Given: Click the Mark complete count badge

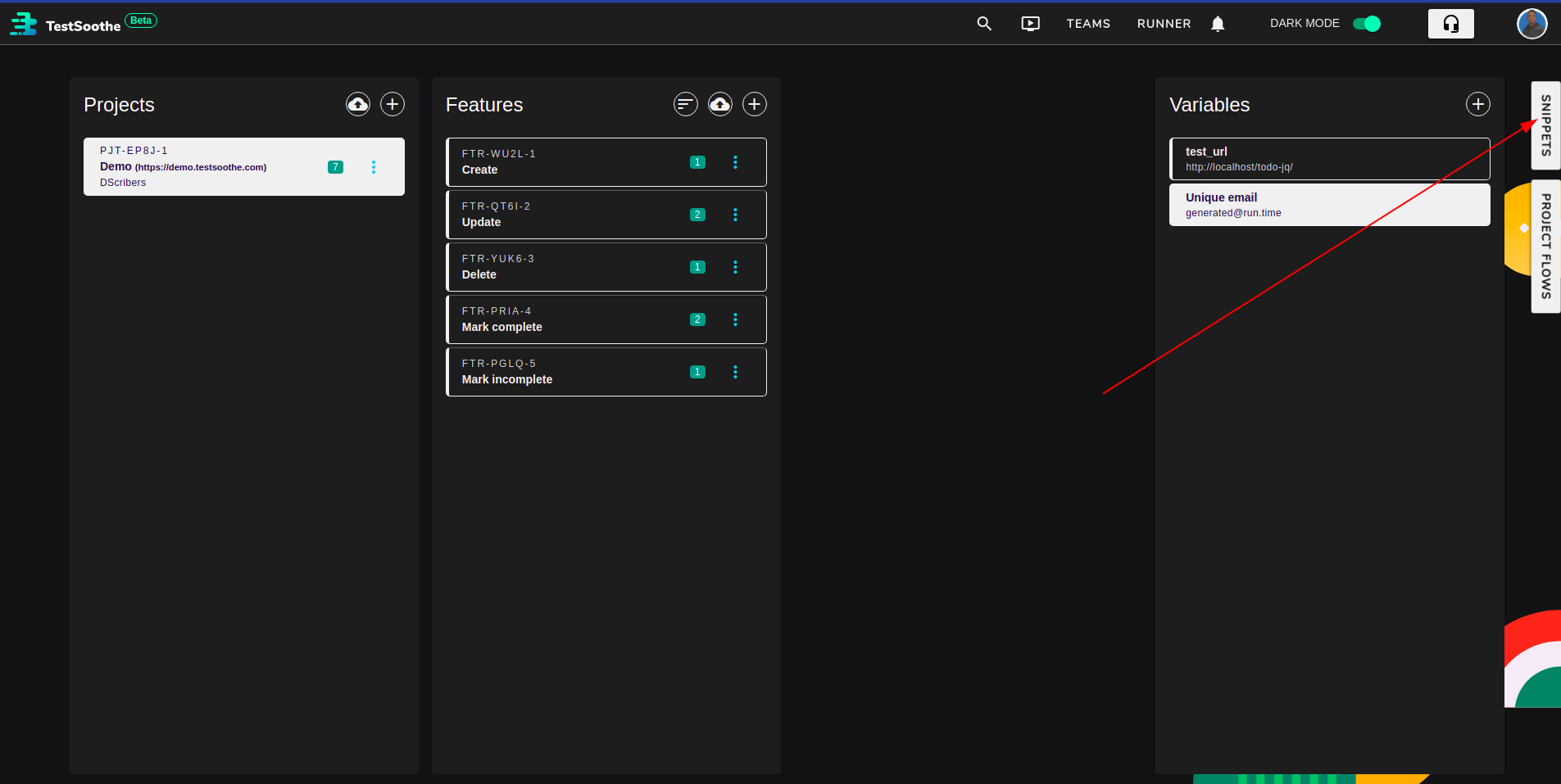Looking at the screenshot, I should click(x=697, y=319).
